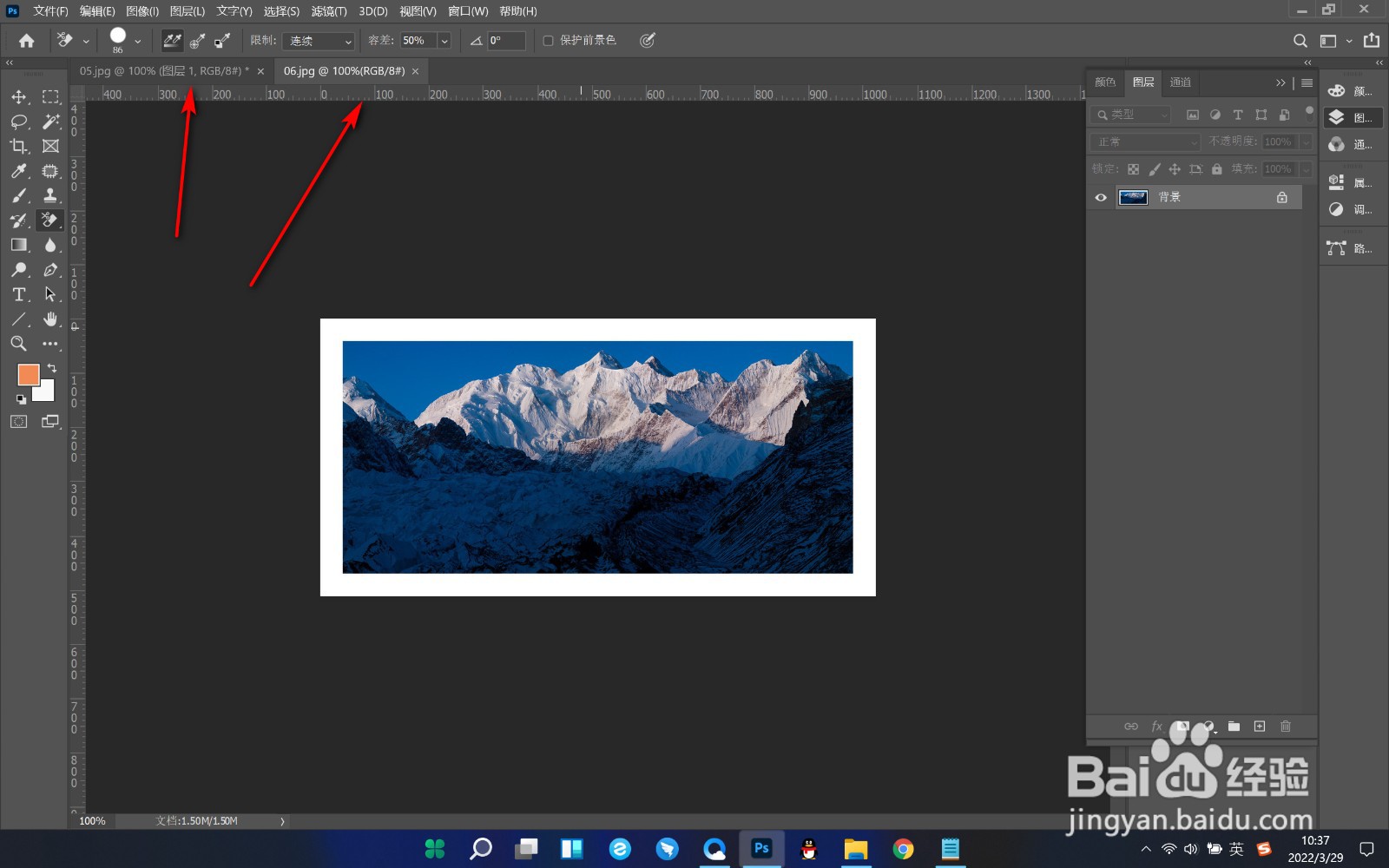Image resolution: width=1389 pixels, height=868 pixels.
Task: Select the Eyedropper tool
Action: (19, 171)
